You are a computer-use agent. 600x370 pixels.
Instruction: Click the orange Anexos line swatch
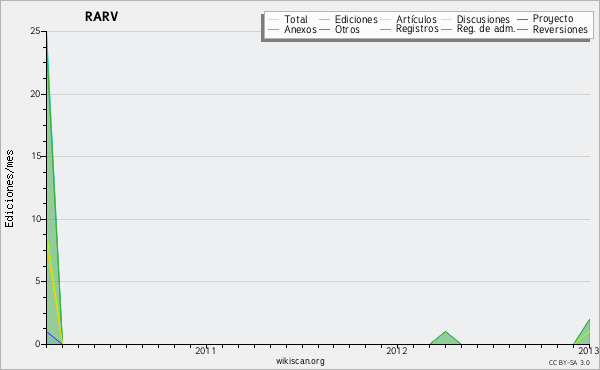pos(274,29)
